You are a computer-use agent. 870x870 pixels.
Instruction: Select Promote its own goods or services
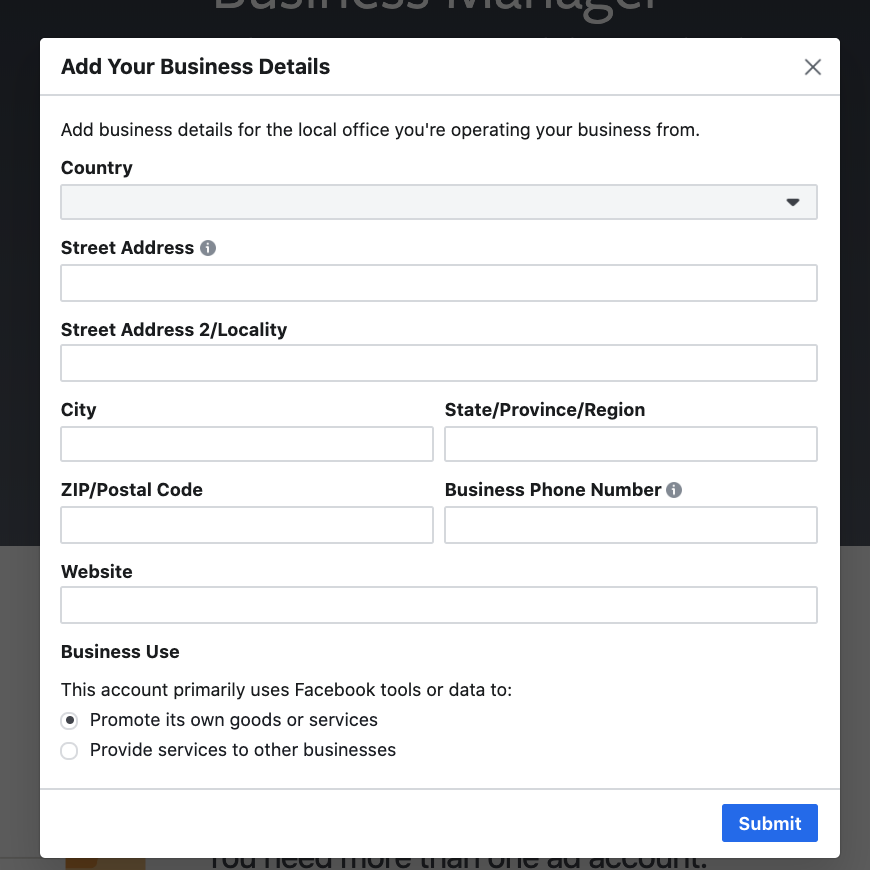pyautogui.click(x=69, y=720)
